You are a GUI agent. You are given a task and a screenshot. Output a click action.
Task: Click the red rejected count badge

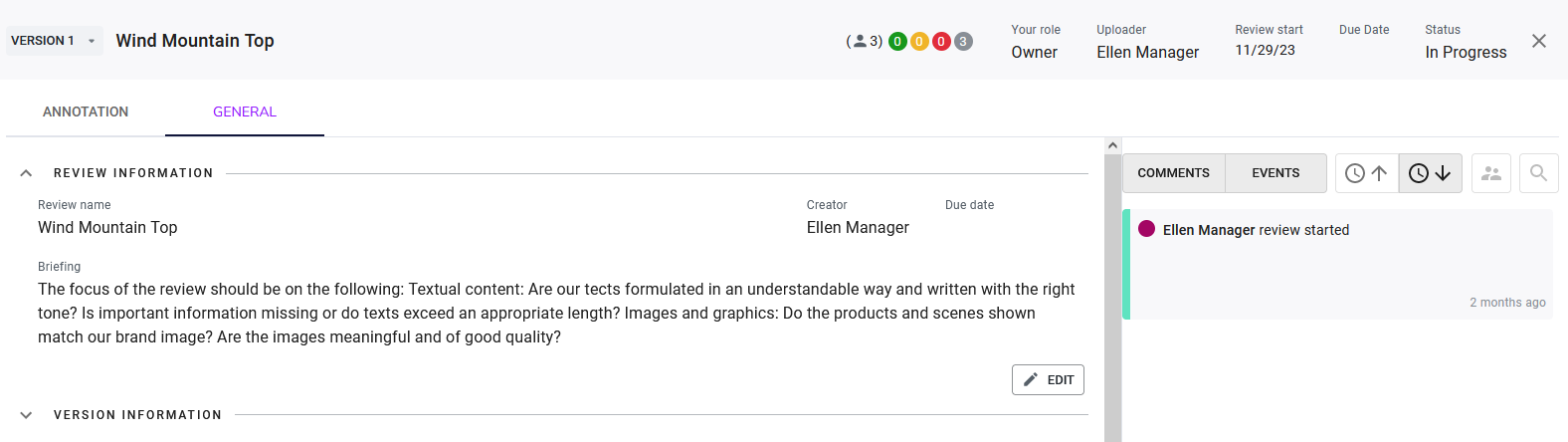(x=941, y=42)
